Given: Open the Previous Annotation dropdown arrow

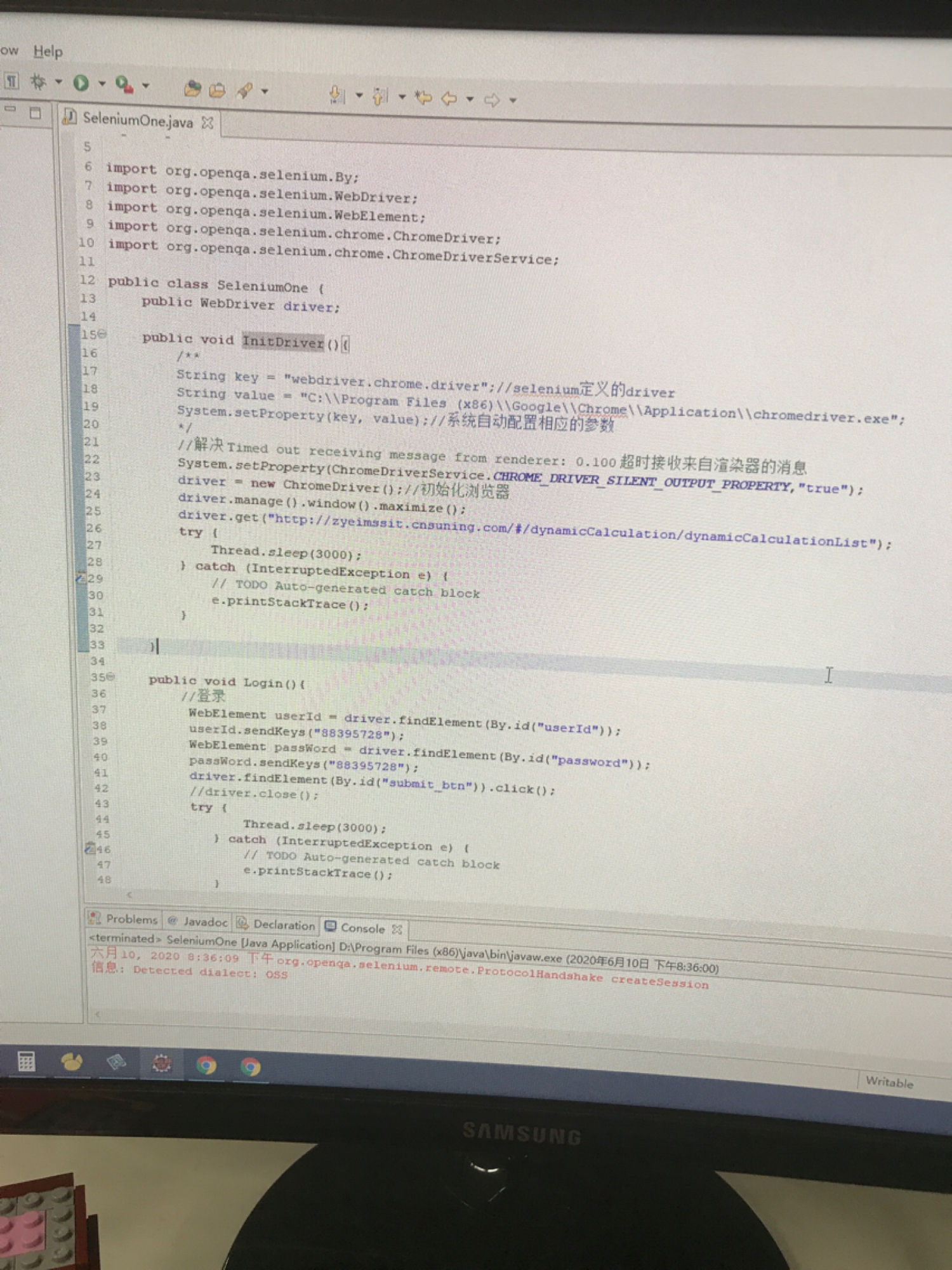Looking at the screenshot, I should (402, 97).
